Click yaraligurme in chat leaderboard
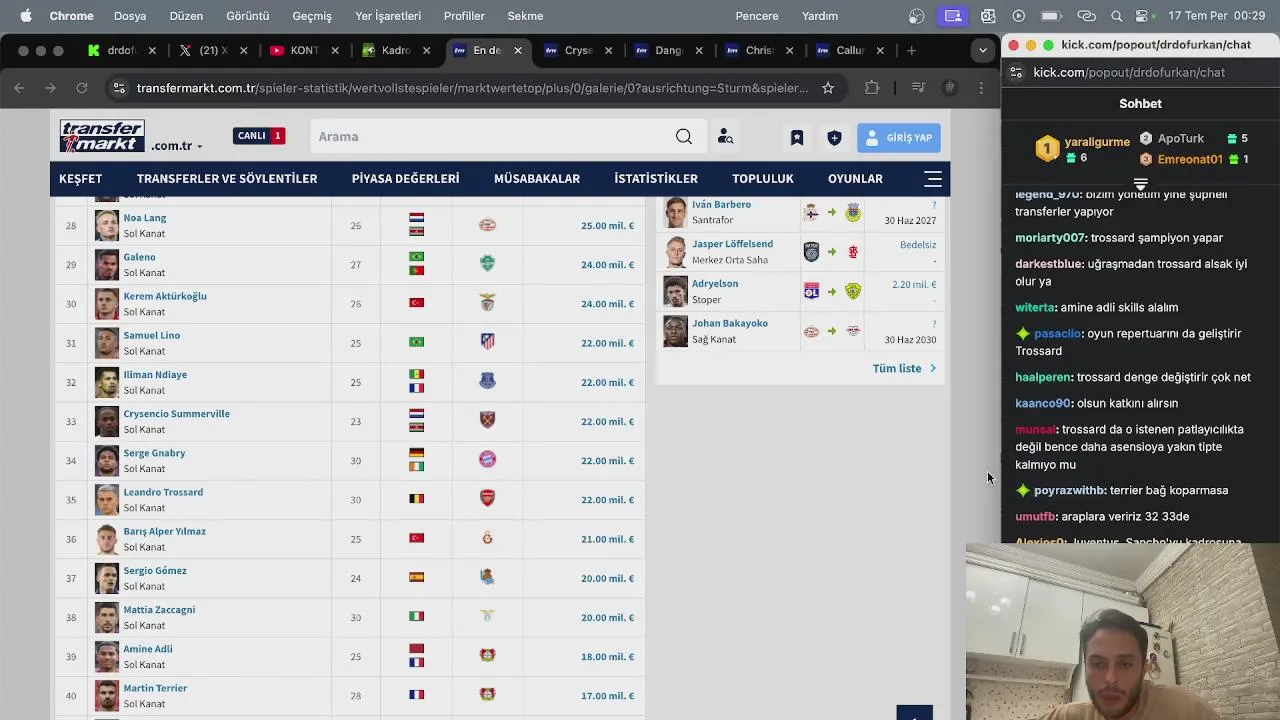1280x720 pixels. pos(1097,142)
